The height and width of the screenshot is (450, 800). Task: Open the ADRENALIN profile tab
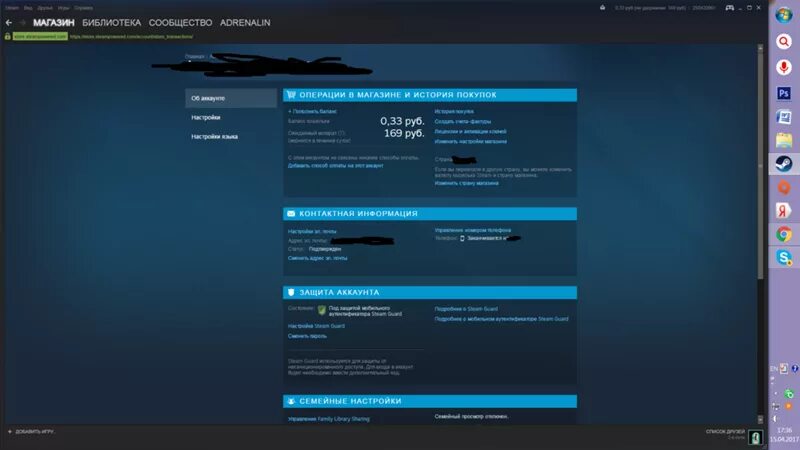click(x=245, y=22)
